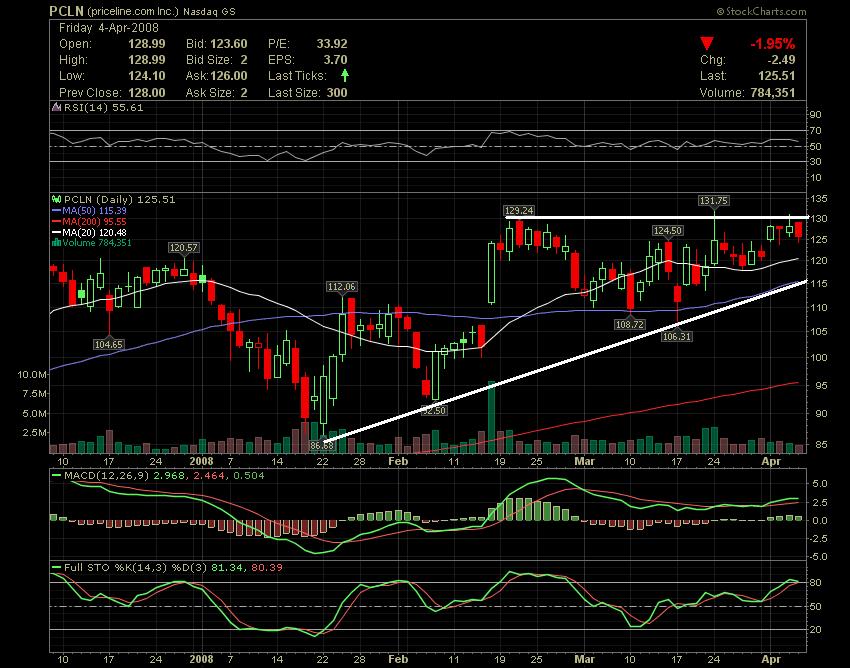Viewport: 850px width, 668px height.
Task: Click the green Last Ticks up arrow
Action: (345, 75)
